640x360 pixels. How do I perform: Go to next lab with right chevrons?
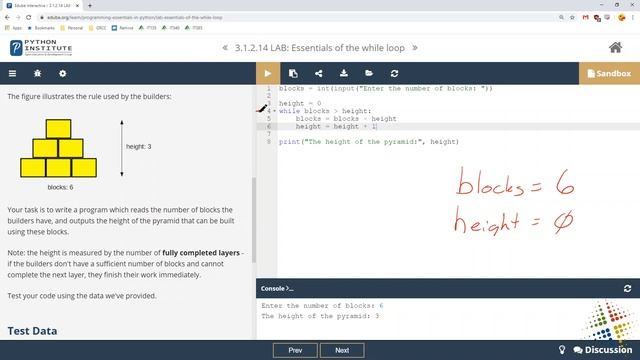coord(415,48)
